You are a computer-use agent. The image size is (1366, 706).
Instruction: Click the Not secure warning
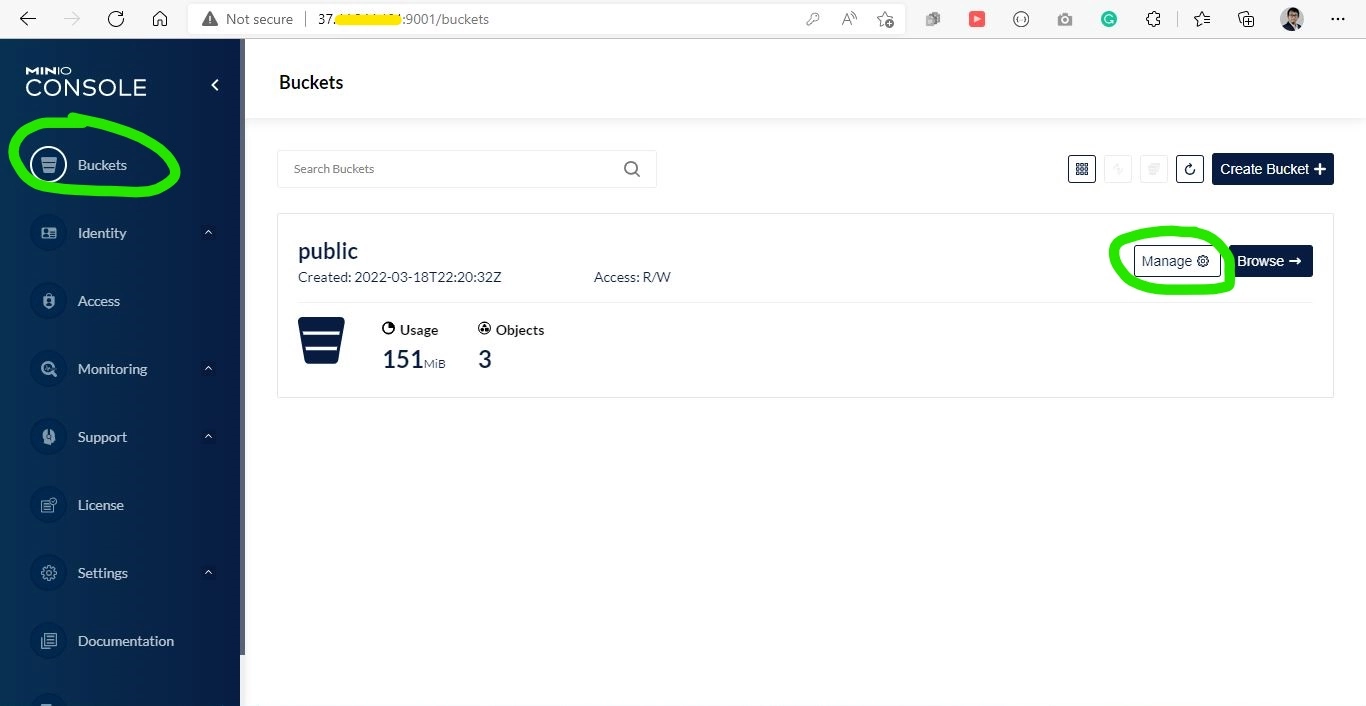click(x=248, y=19)
